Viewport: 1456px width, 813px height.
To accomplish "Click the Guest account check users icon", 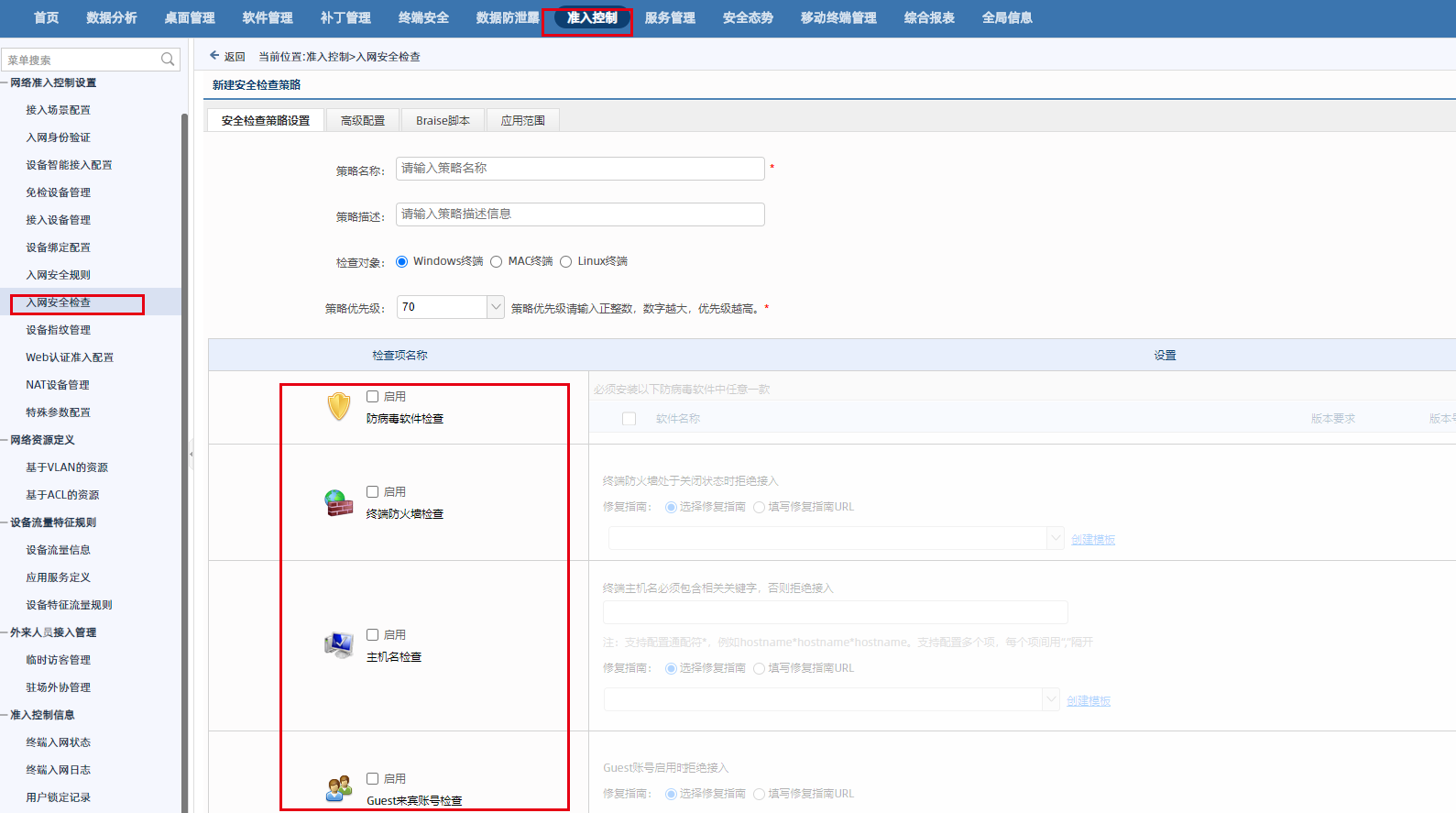I will click(x=339, y=788).
